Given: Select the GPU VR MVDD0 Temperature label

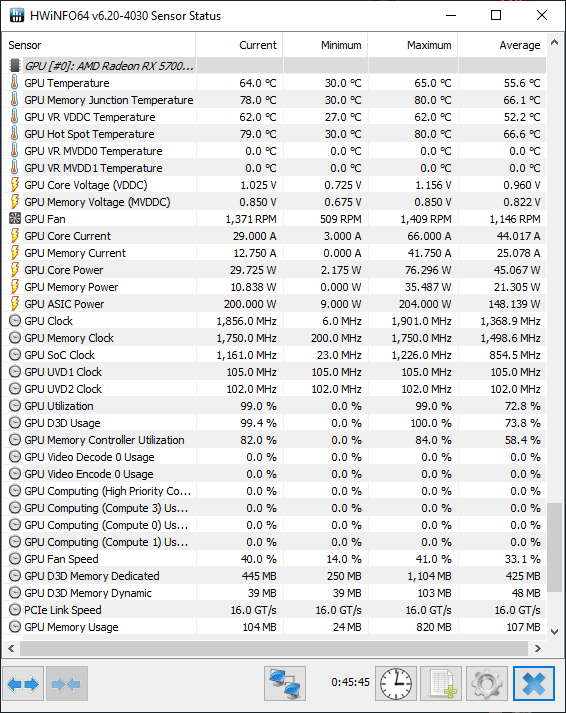Looking at the screenshot, I should pos(93,151).
